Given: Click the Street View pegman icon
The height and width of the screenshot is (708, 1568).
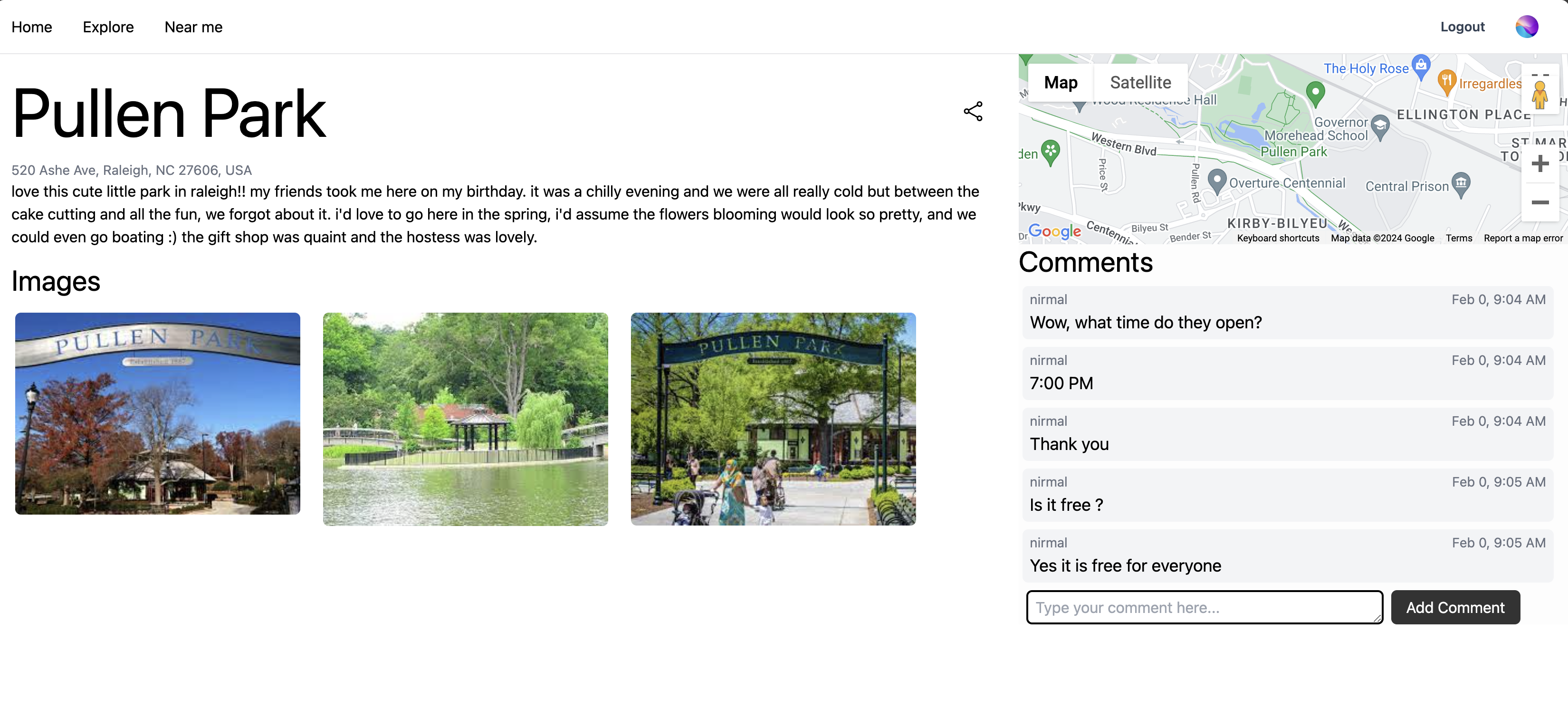Looking at the screenshot, I should [x=1539, y=95].
